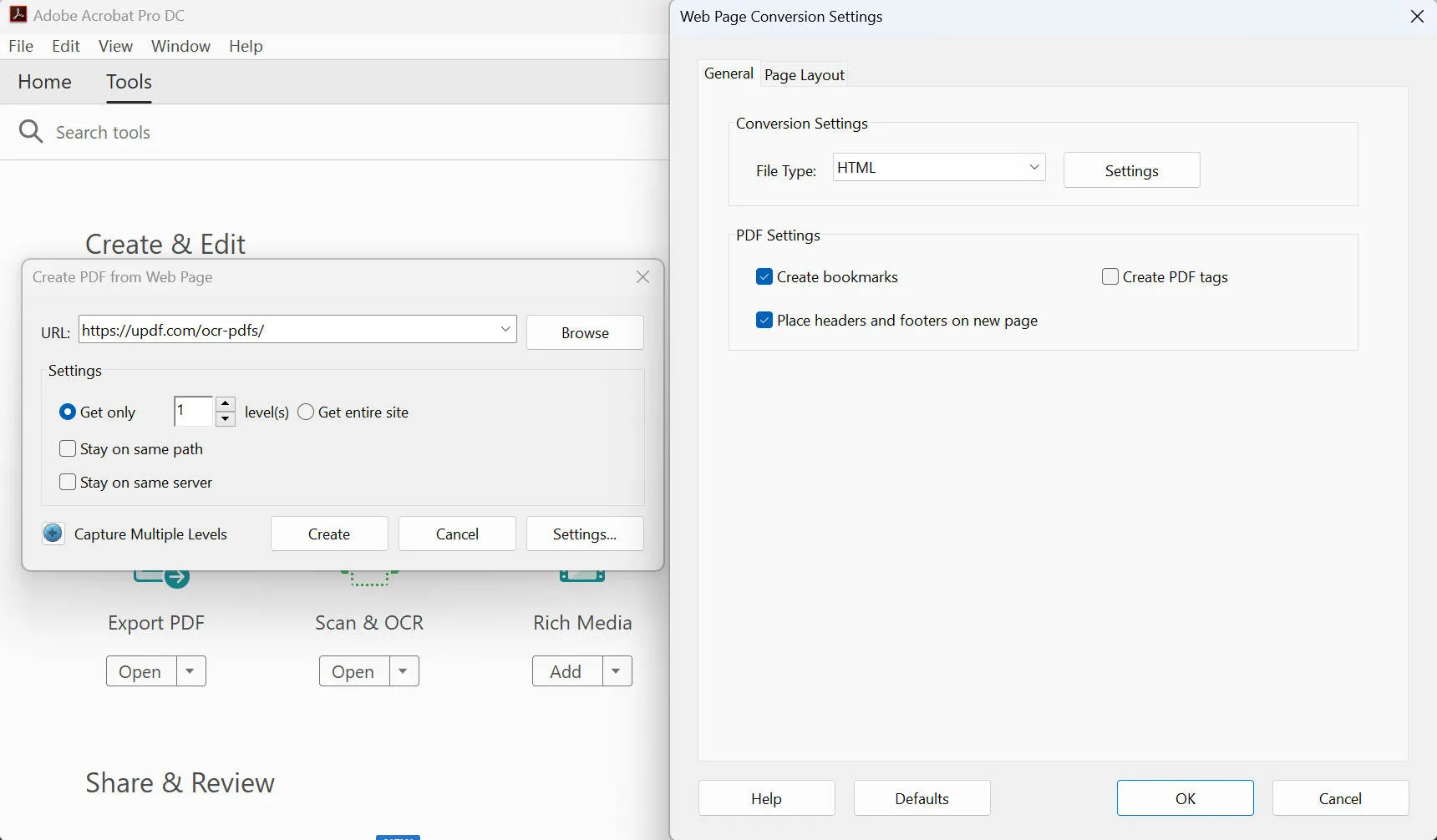Expand the URL history dropdown
The height and width of the screenshot is (840, 1437).
tap(505, 329)
